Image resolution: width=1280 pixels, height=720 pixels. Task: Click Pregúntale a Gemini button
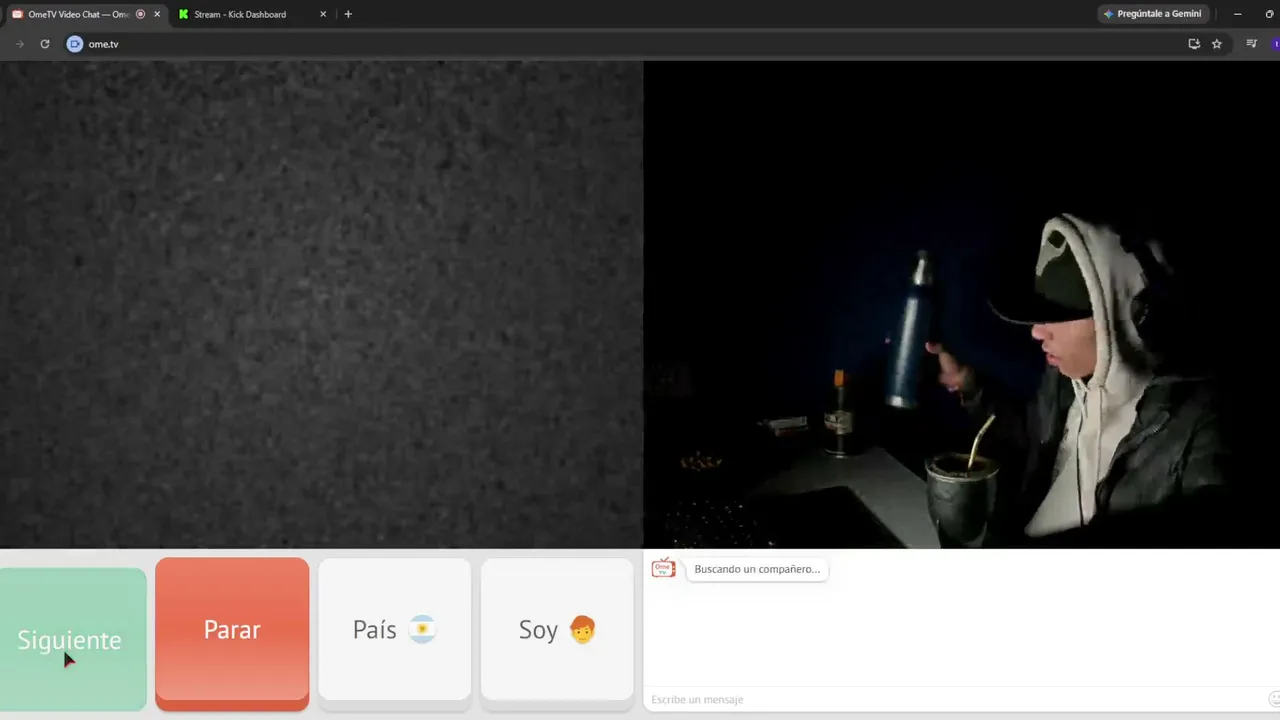1154,14
